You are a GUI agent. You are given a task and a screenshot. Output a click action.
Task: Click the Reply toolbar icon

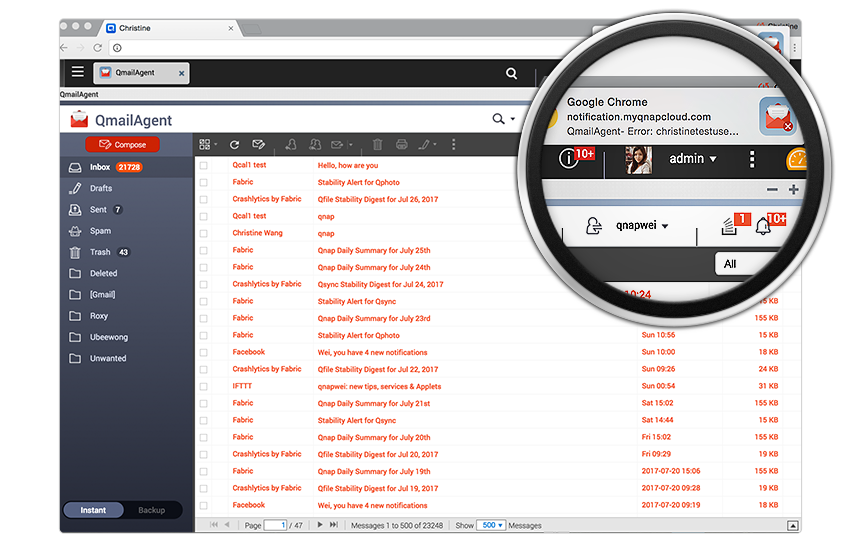pos(291,145)
